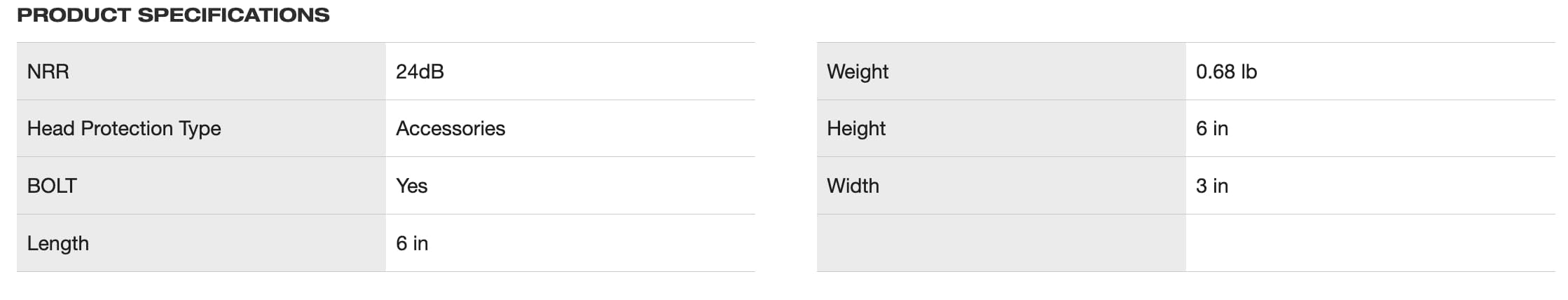This screenshot has width=1568, height=300.
Task: Select the Accessories value
Action: point(451,128)
